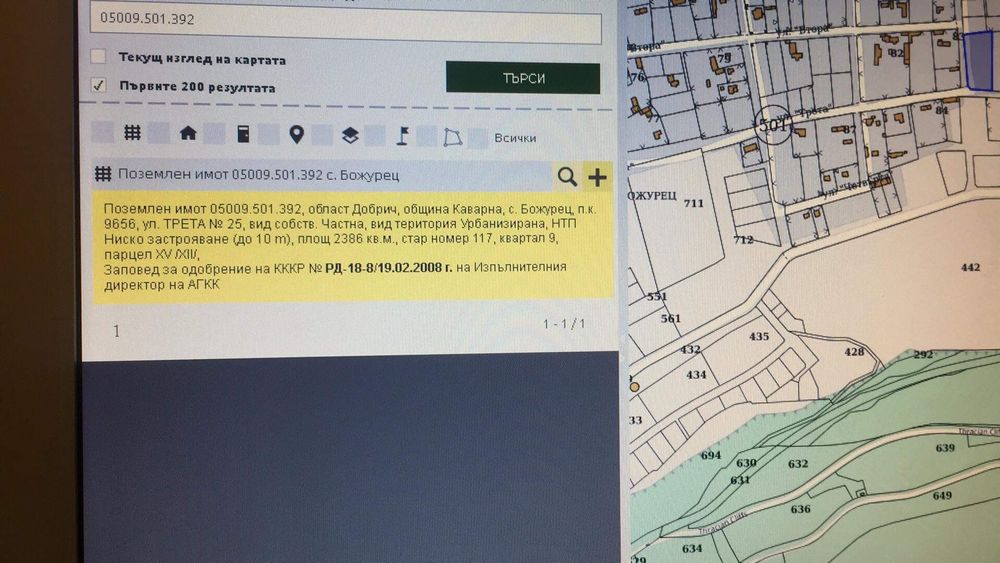Select the flag marker filter icon

[x=402, y=136]
